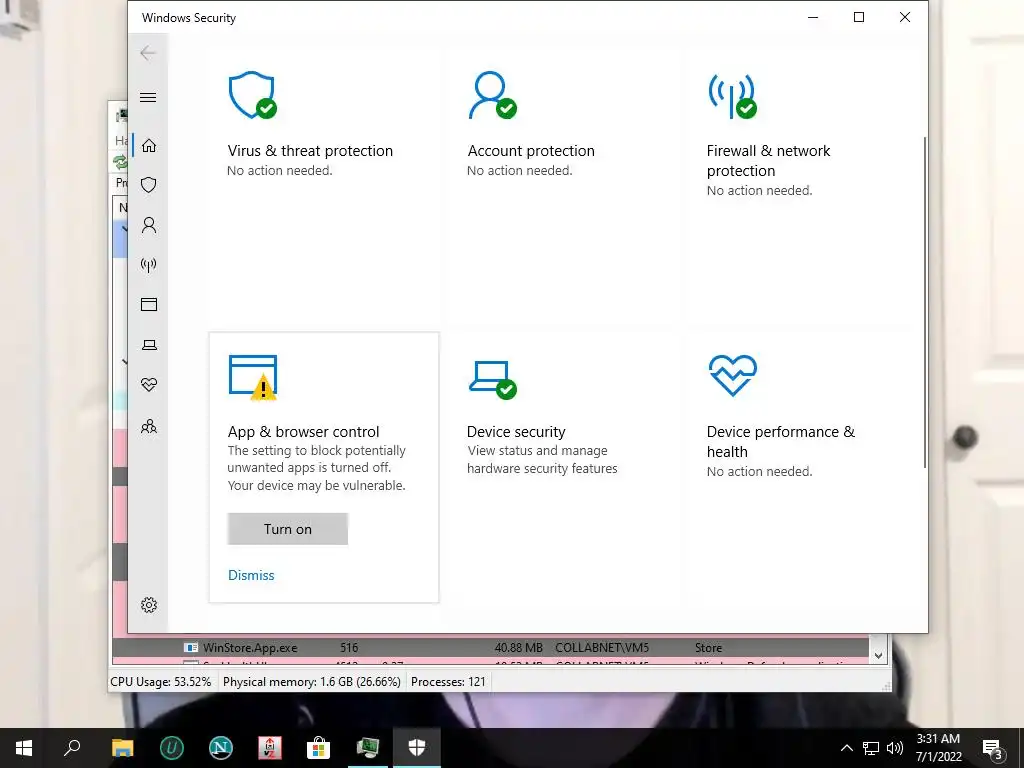Click the App & browser control warning icon
Screen dimensions: 1024x768
[253, 377]
